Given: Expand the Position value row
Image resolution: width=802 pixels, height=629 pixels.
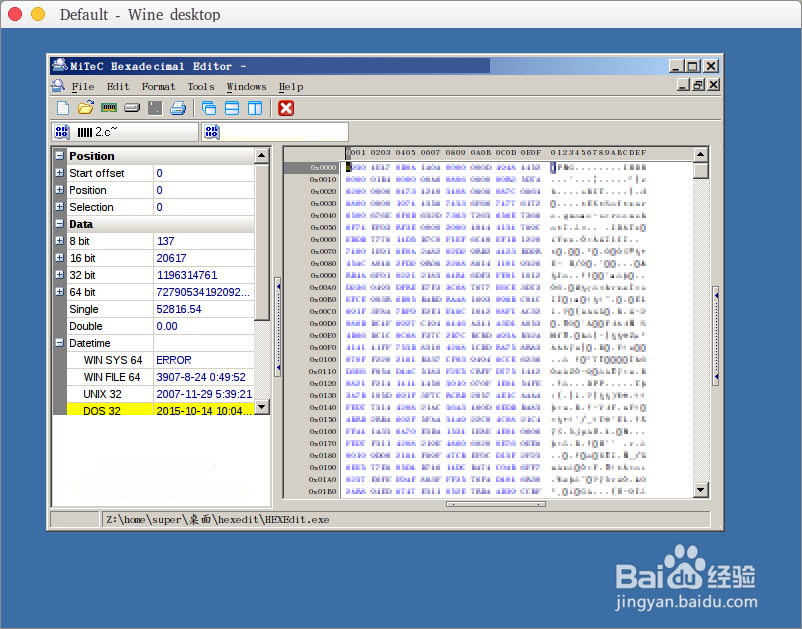Looking at the screenshot, I should click(60, 190).
